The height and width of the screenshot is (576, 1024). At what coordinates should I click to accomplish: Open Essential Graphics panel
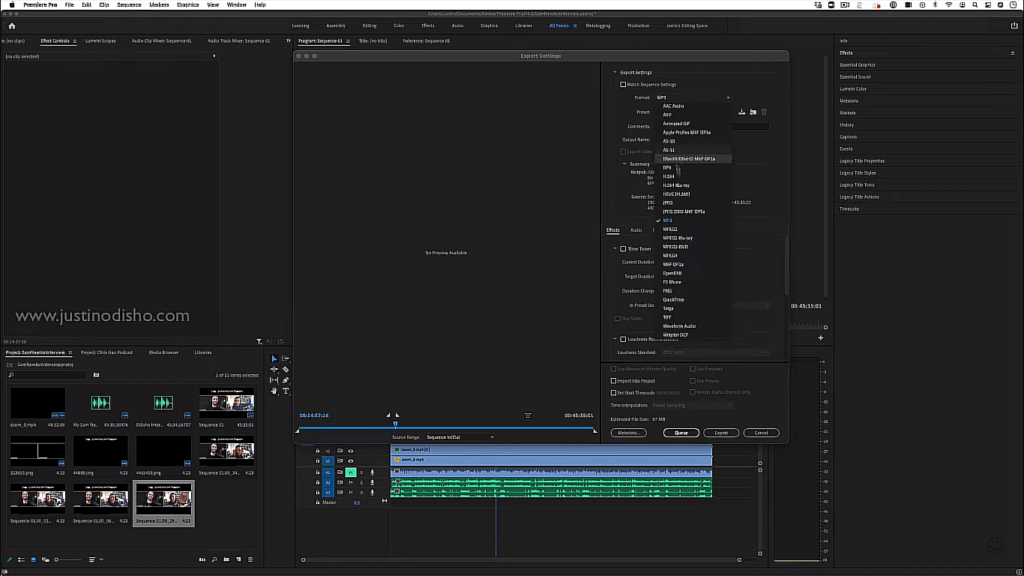[857, 65]
